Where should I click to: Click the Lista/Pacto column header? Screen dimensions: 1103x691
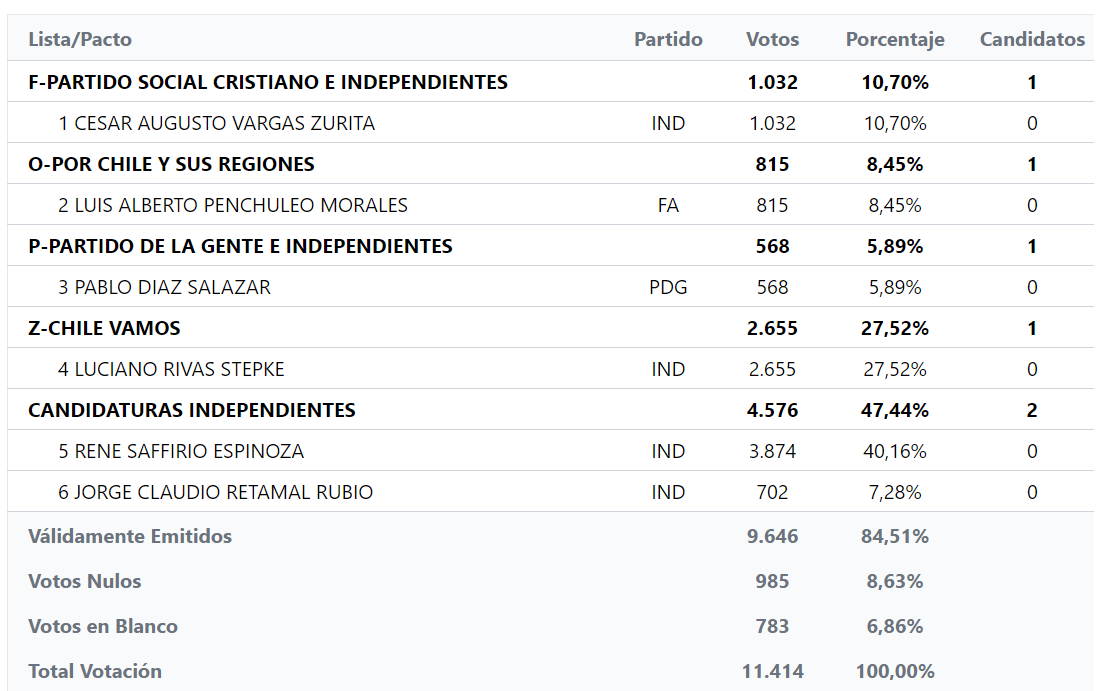click(x=80, y=40)
